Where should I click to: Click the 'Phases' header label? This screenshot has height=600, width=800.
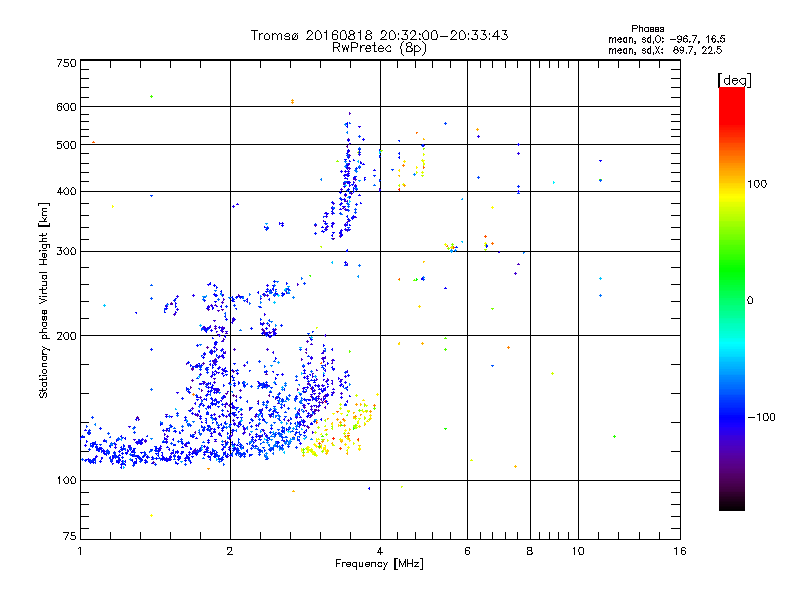pos(647,29)
